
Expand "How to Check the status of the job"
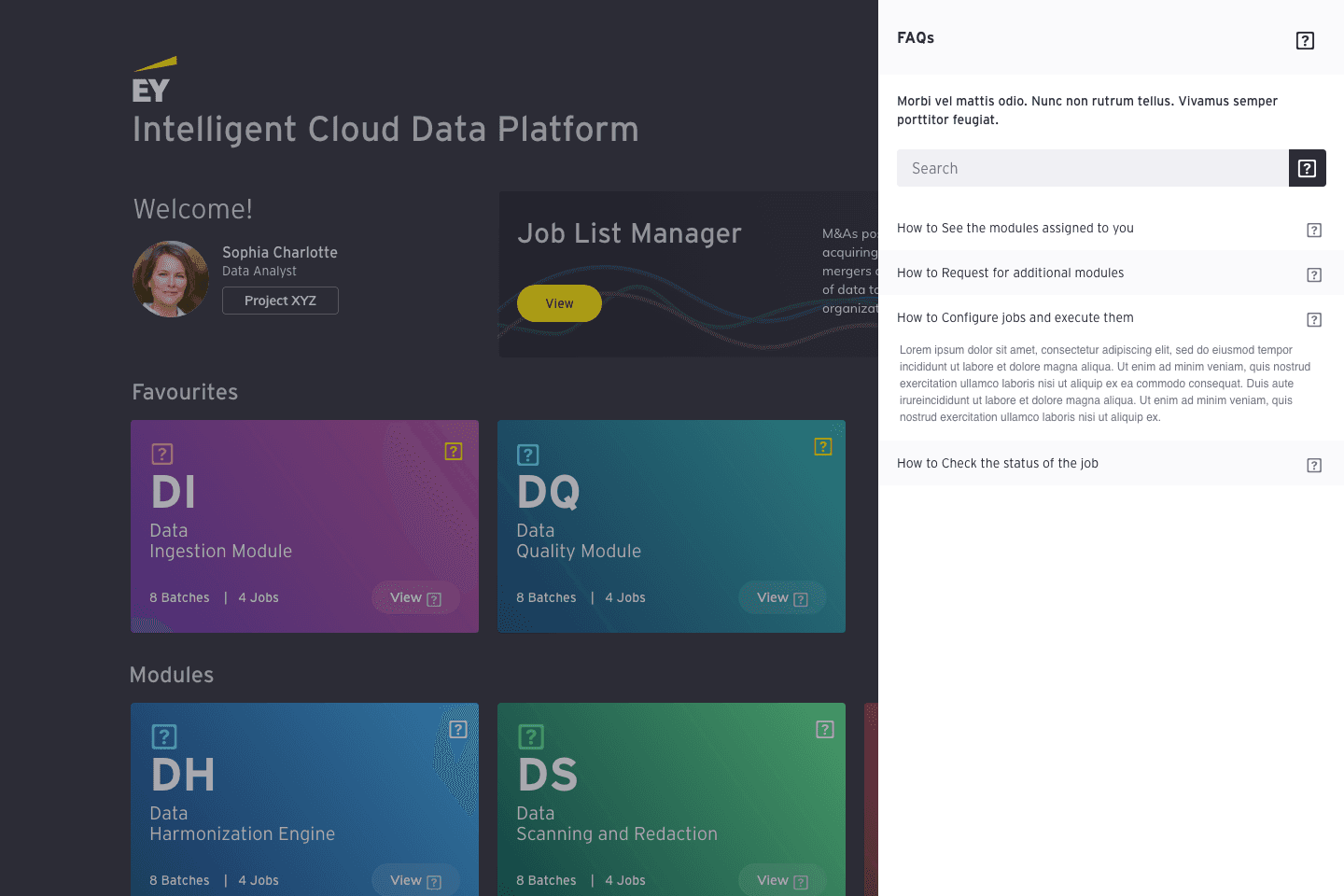coord(1111,463)
